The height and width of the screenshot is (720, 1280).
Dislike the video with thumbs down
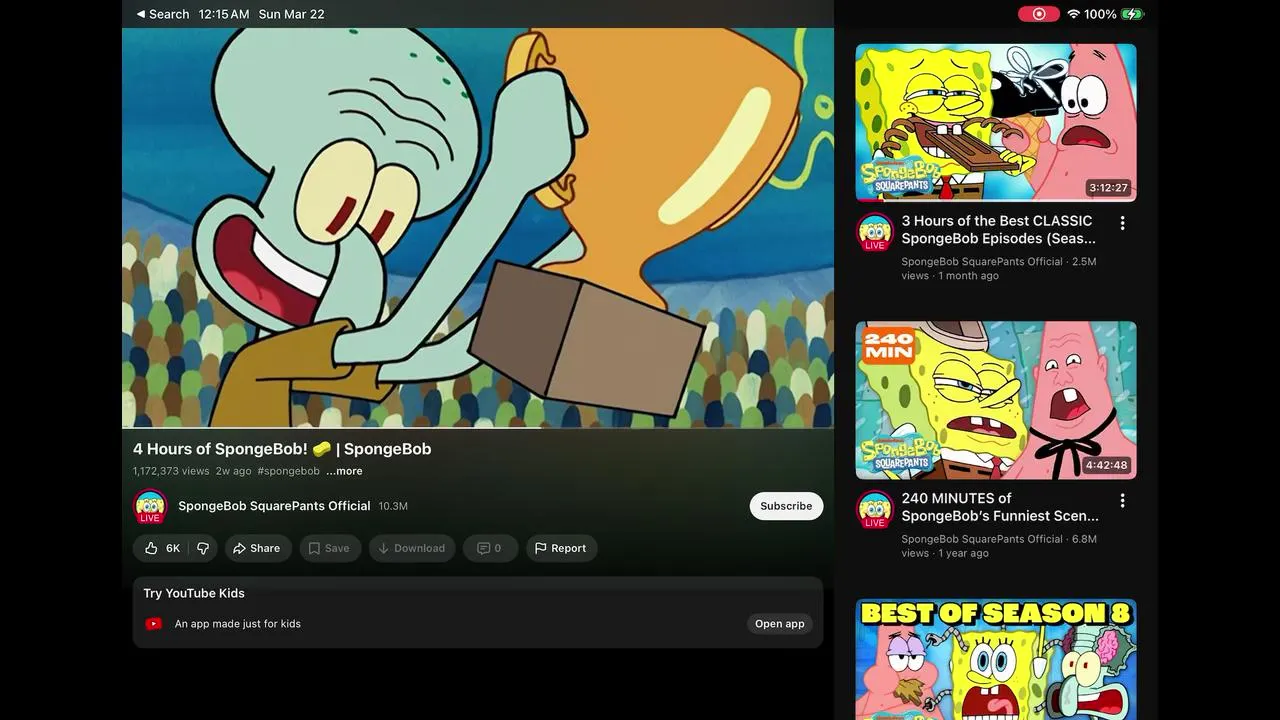203,548
